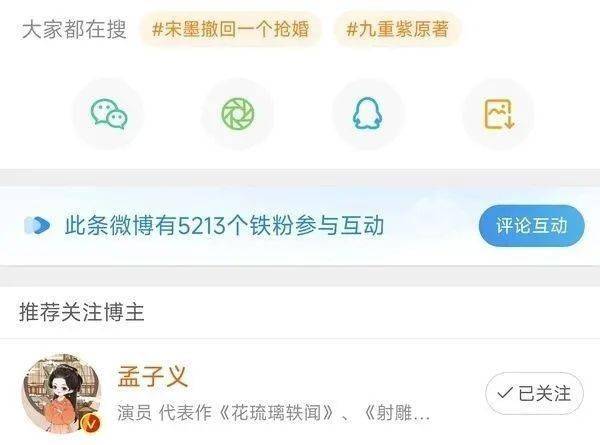This screenshot has width=600, height=445.
Task: Share to WeChat via the chat bubbles icon
Action: (x=109, y=114)
